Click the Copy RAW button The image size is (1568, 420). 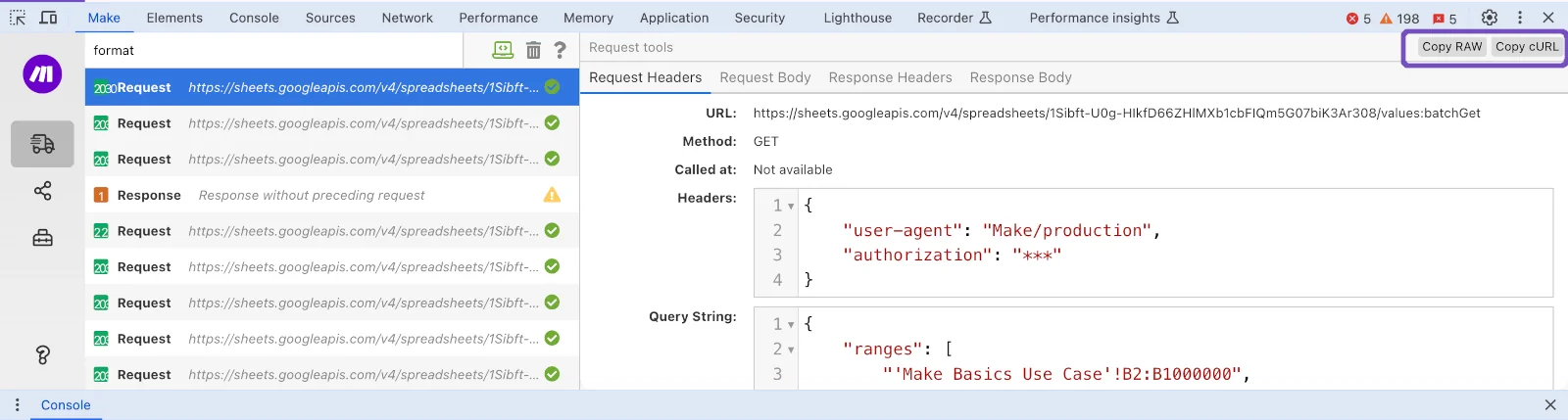[x=1451, y=47]
